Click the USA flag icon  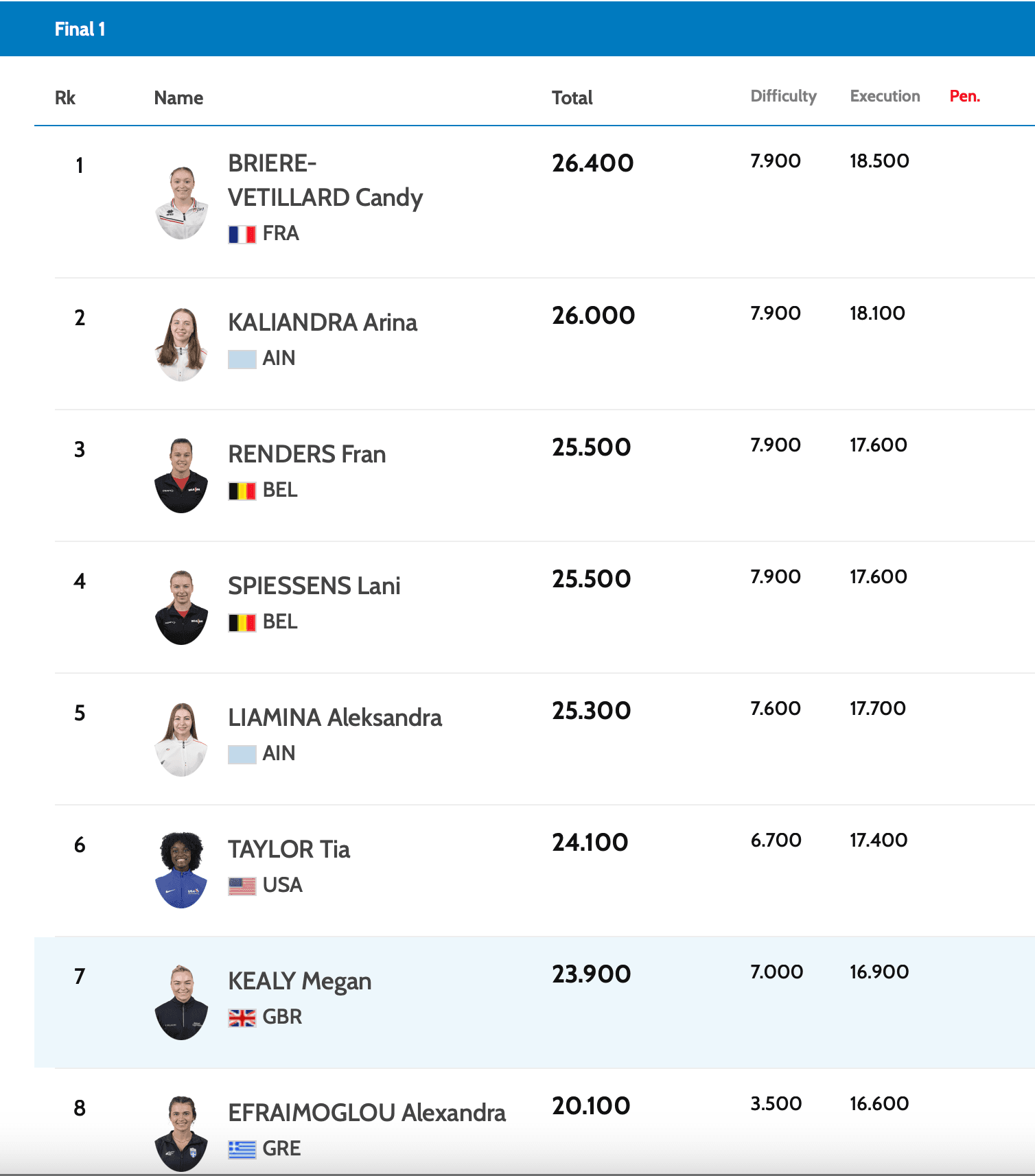pyautogui.click(x=242, y=886)
